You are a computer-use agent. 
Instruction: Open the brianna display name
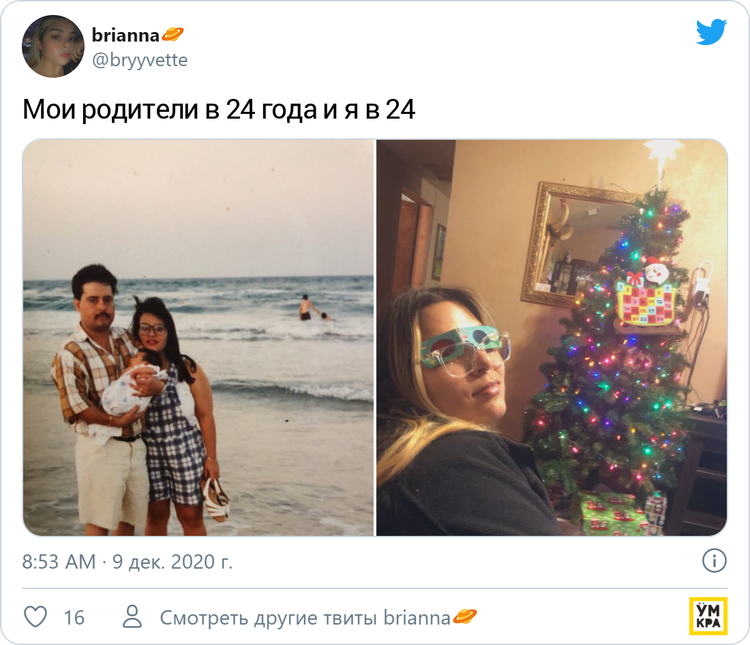[x=125, y=35]
